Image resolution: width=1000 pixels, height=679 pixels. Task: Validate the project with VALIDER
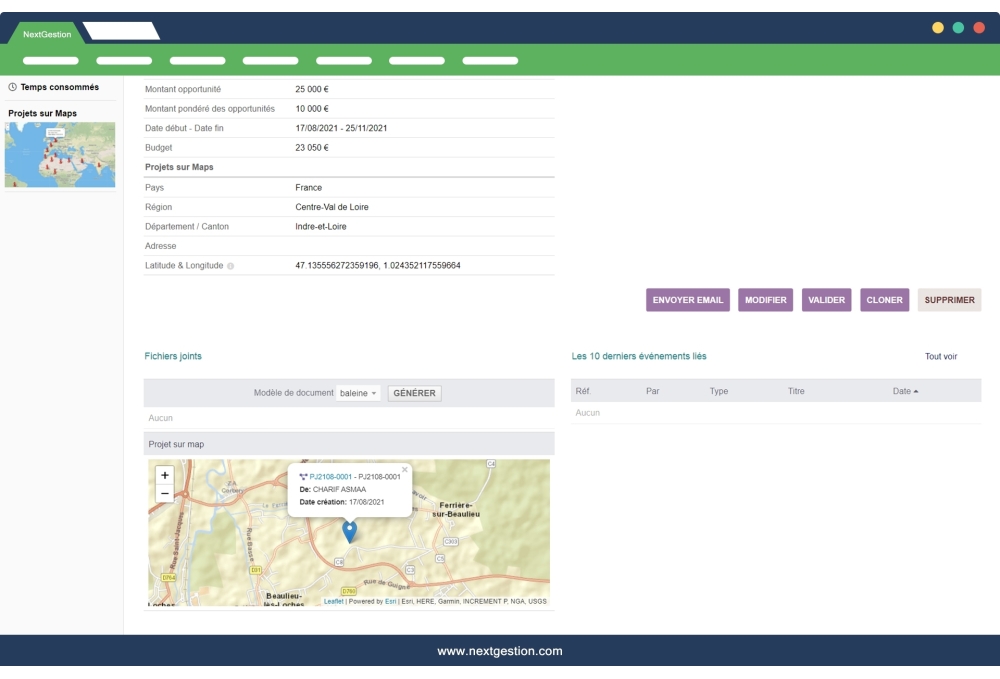click(826, 299)
